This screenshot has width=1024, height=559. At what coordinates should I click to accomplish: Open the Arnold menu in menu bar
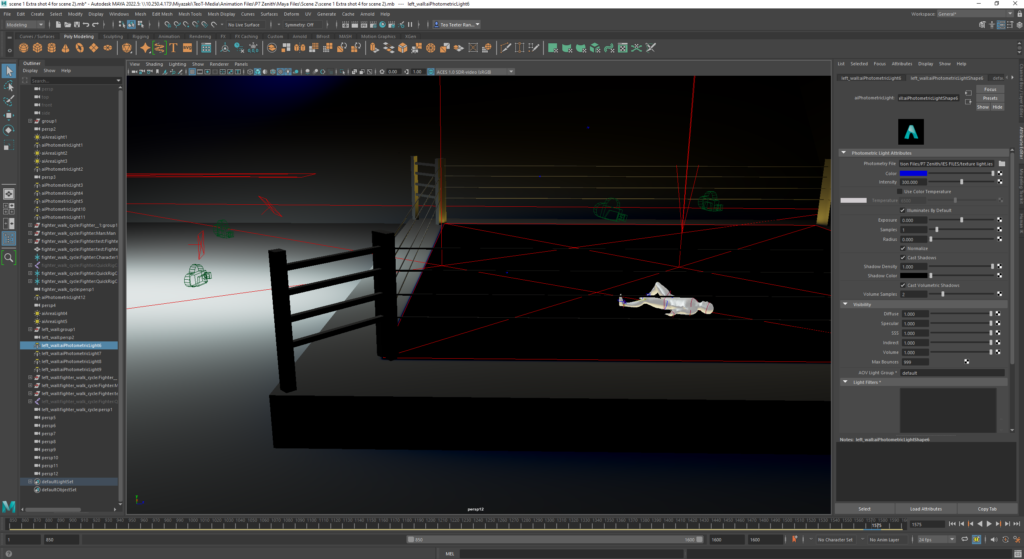coord(365,14)
